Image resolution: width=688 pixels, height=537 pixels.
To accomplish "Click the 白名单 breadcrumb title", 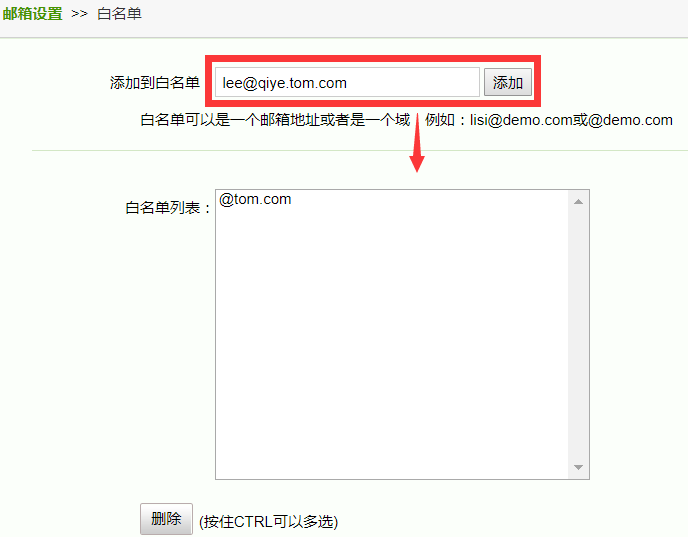I will (x=119, y=14).
